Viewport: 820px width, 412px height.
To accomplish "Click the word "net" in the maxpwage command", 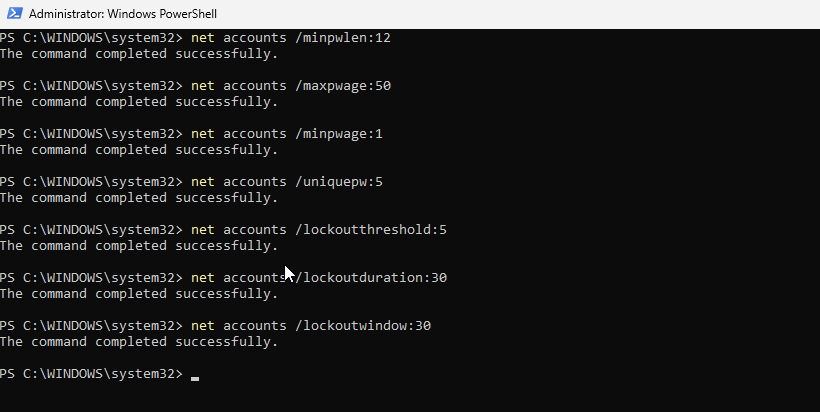I will 203,85.
